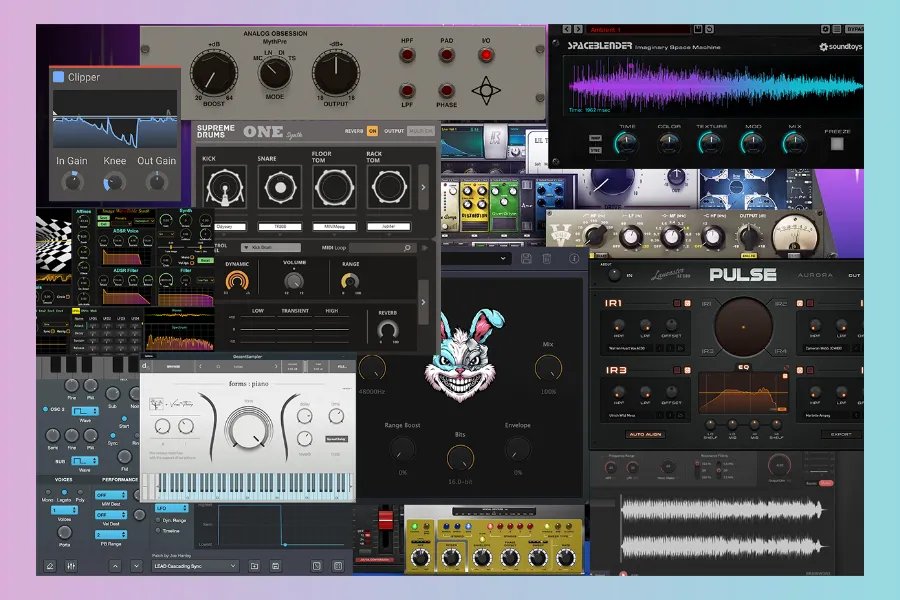The height and width of the screenshot is (600, 900).
Task: Click the Bits knob under the rabbit
Action: [460, 458]
